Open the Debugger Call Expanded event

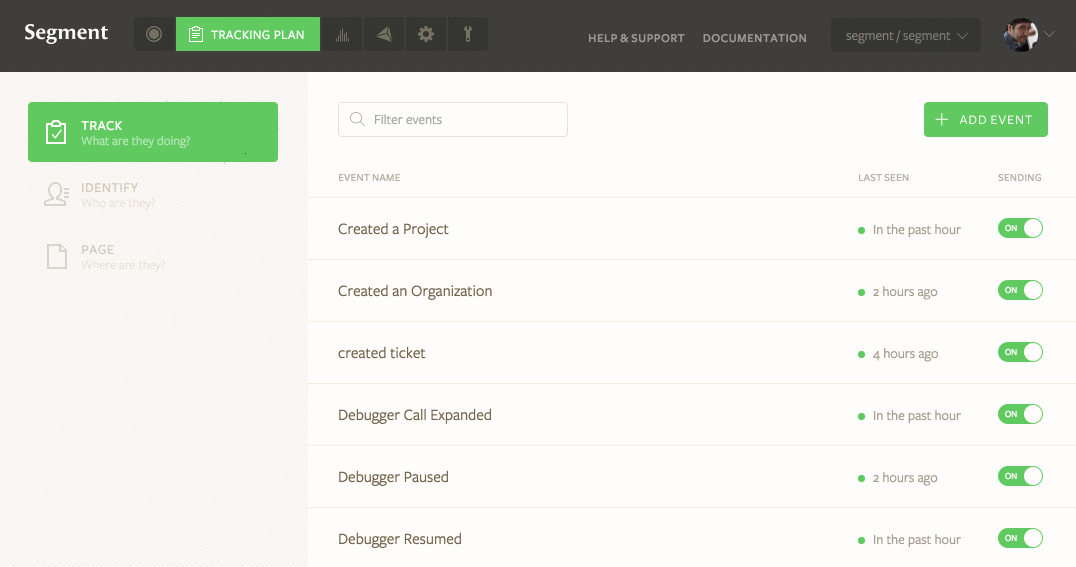coord(414,415)
